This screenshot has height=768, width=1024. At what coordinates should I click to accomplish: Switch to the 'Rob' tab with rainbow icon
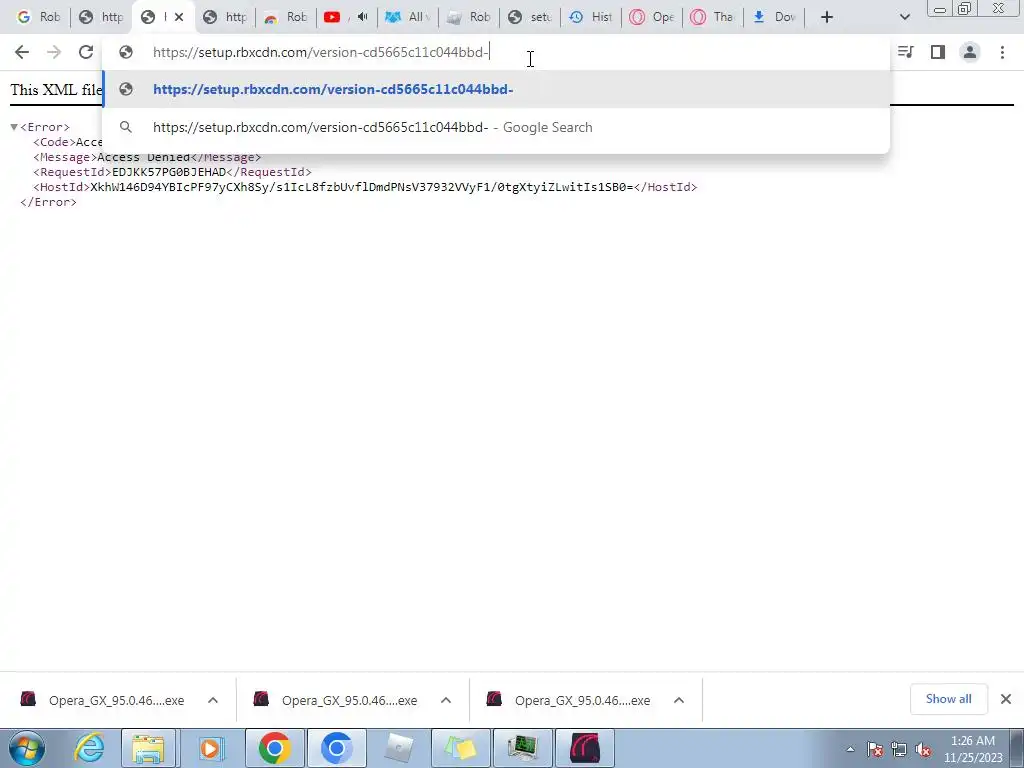(285, 17)
